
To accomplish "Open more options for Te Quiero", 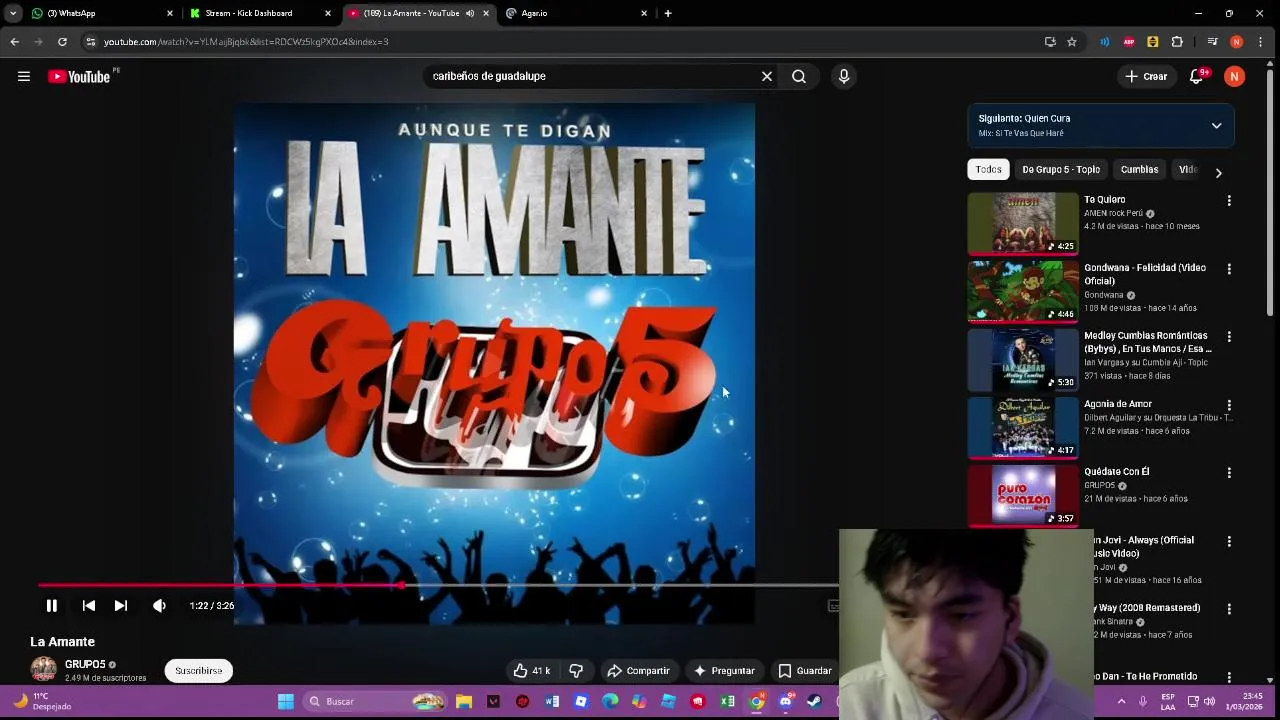I will point(1229,201).
